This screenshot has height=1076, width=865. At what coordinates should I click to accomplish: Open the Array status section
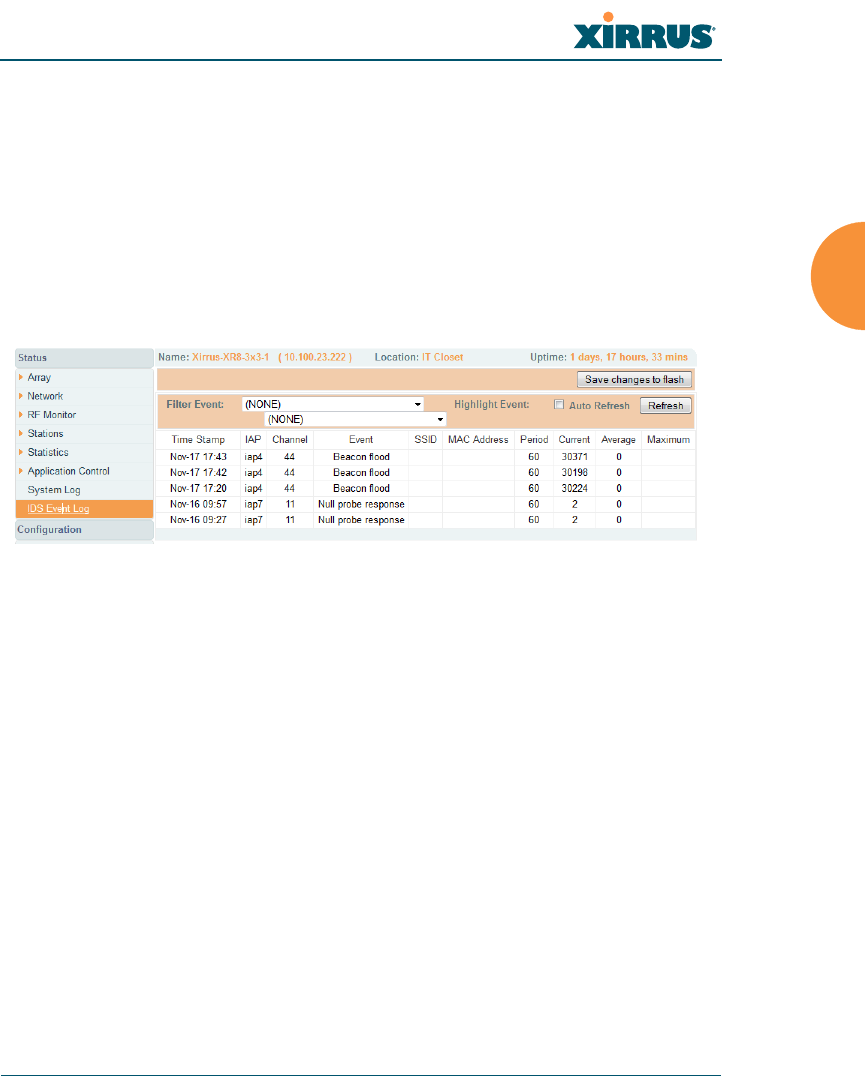(x=39, y=377)
